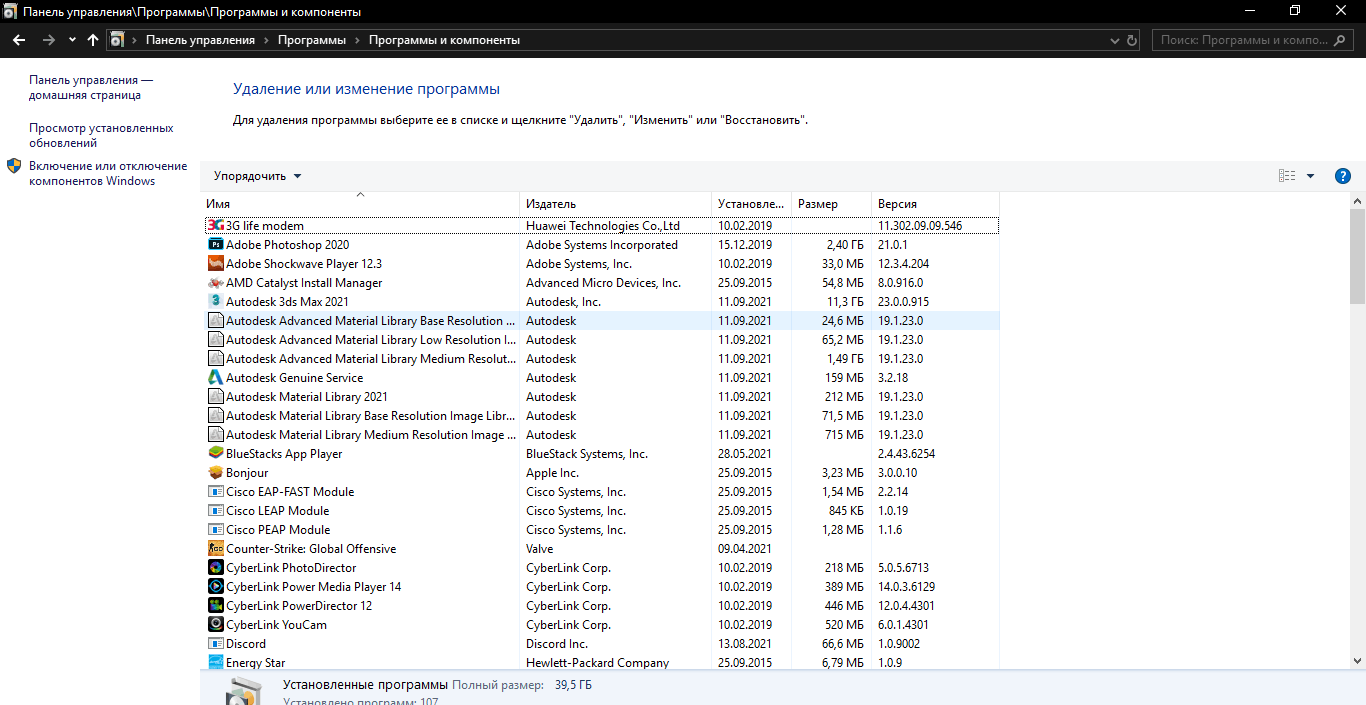Click the Control Panel icon in address bar

point(118,40)
